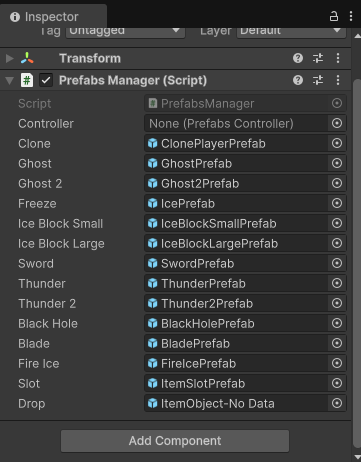Open object picker for Drop field

(337, 403)
